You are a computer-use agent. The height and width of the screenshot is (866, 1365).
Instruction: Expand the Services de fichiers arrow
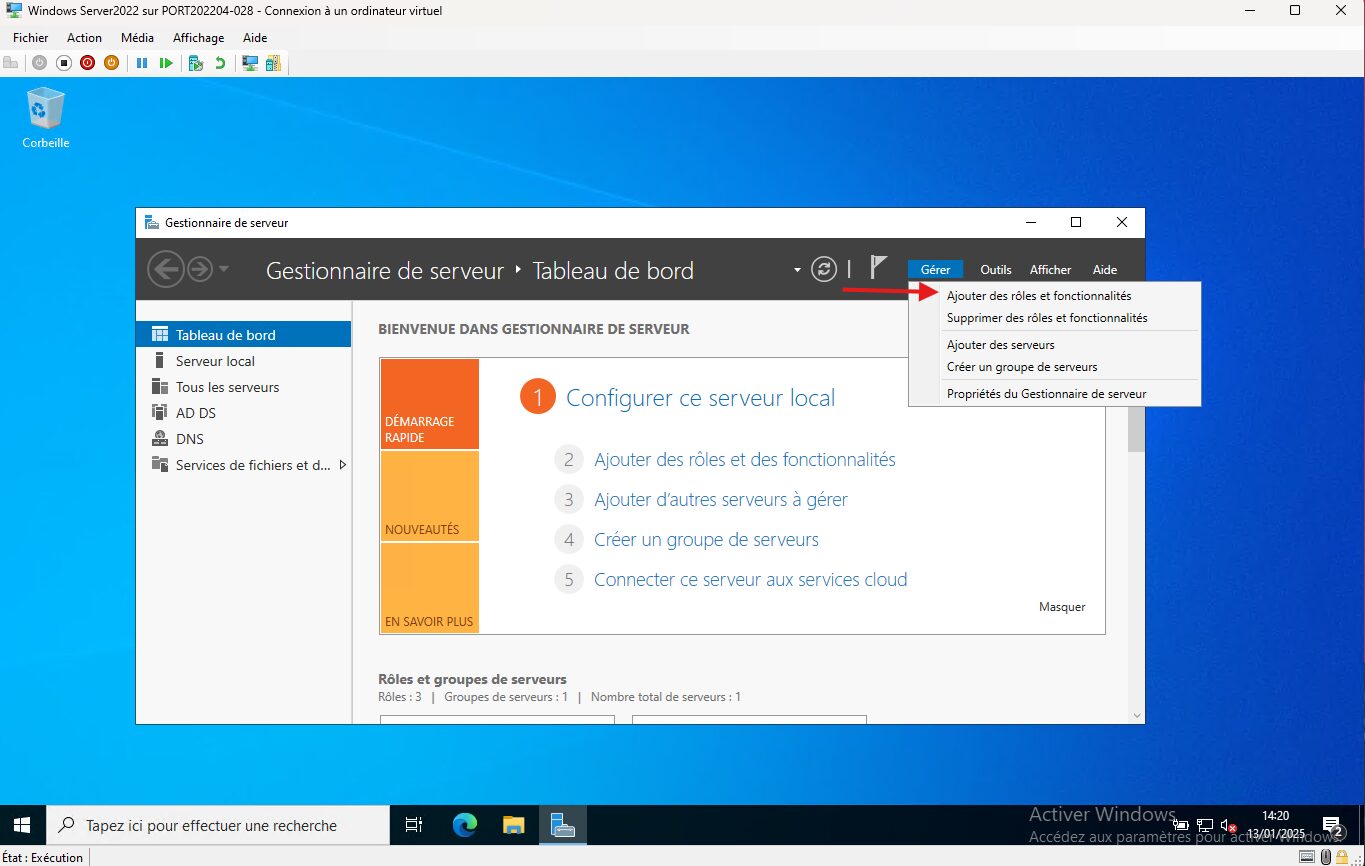[343, 465]
